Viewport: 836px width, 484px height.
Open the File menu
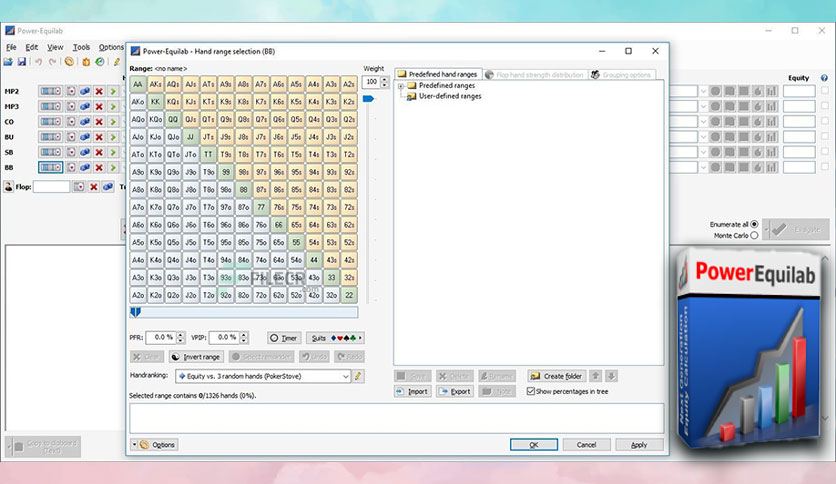click(x=11, y=47)
